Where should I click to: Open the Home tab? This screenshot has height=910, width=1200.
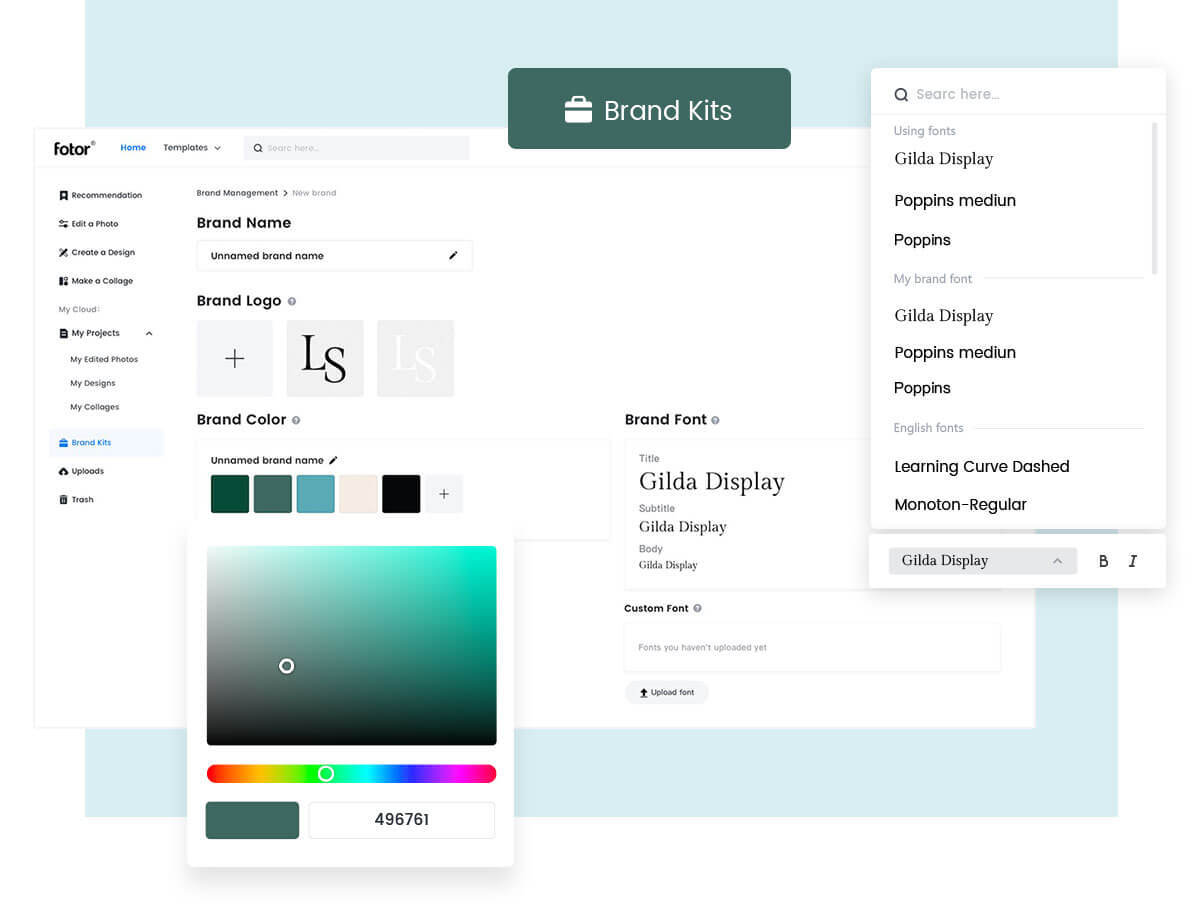click(x=133, y=148)
